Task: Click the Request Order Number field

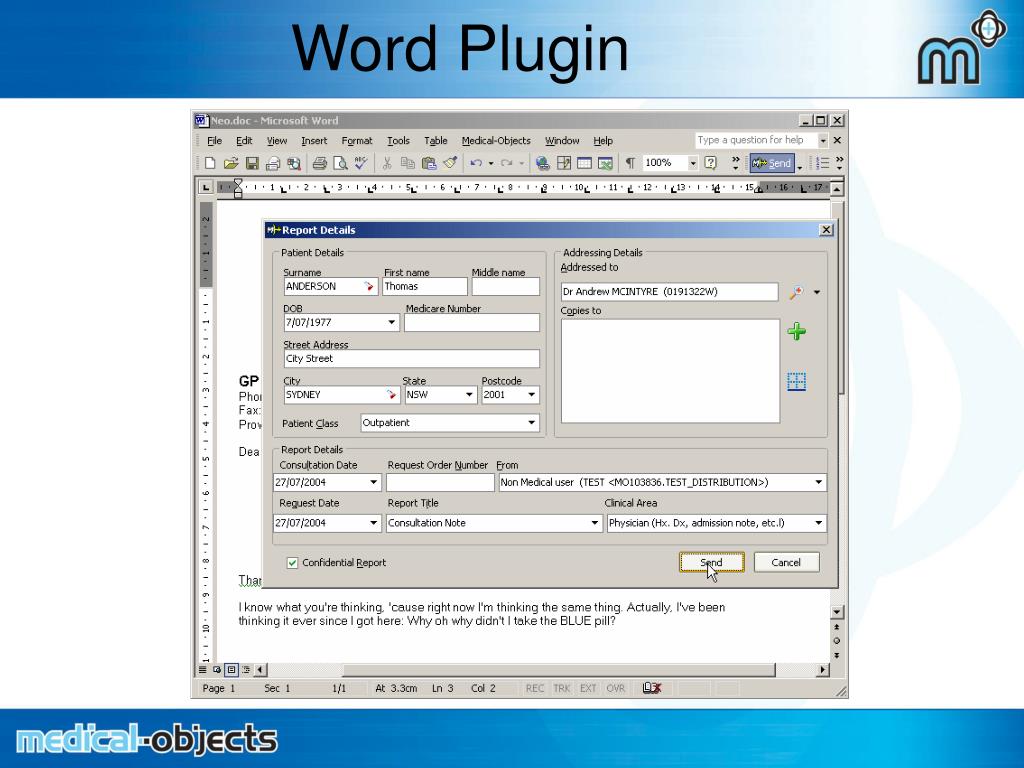Action: click(440, 483)
